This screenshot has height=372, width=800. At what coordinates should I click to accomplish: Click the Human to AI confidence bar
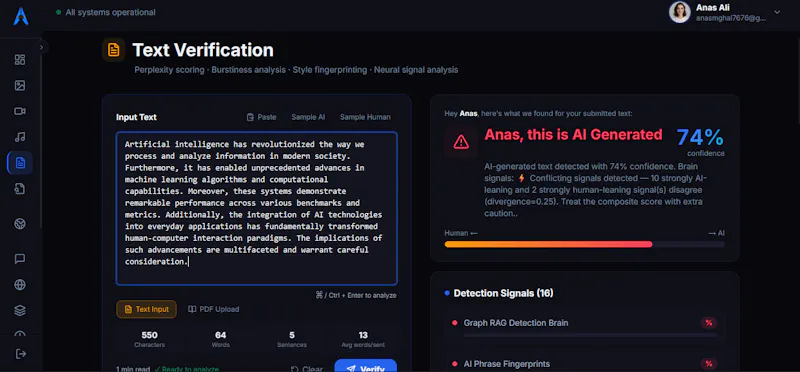[x=584, y=244]
